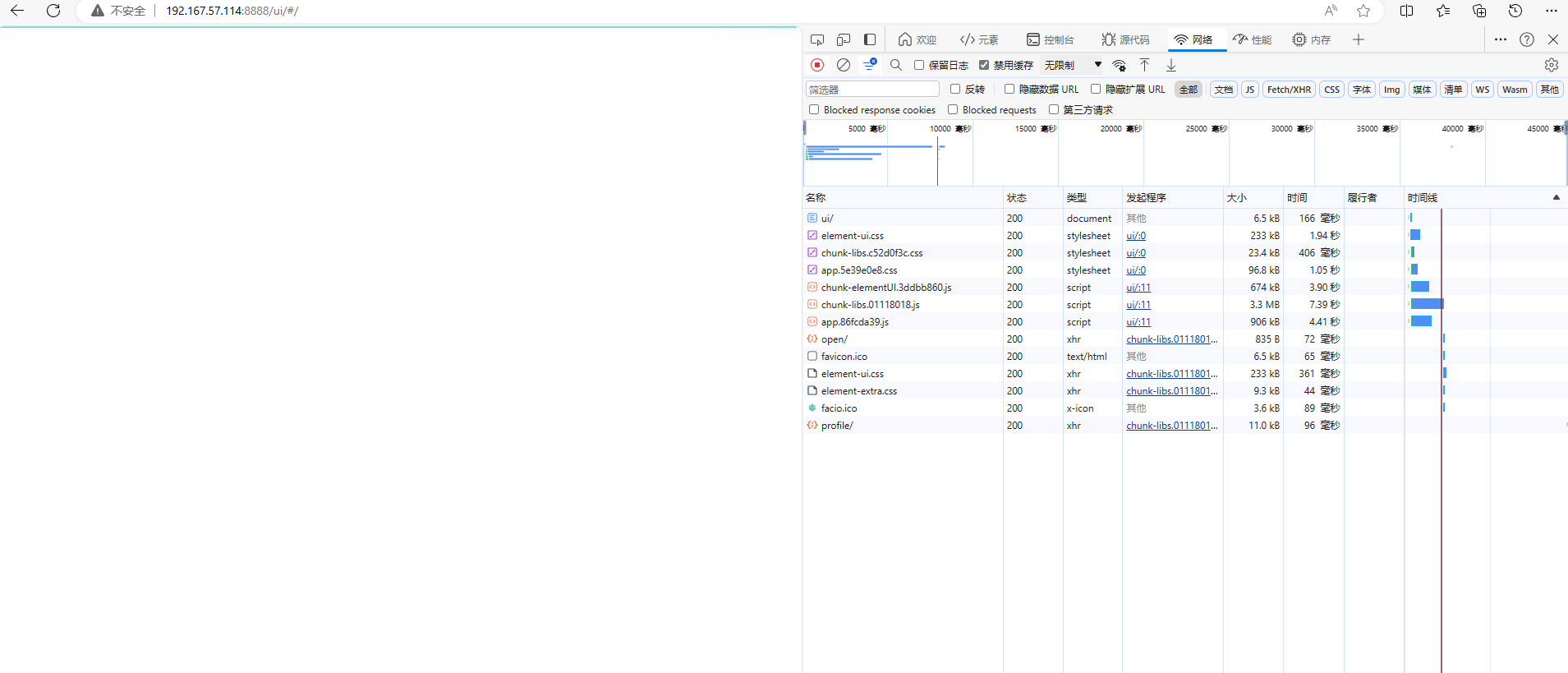1568x673 pixels.
Task: Switch to the 欢迎 tab
Action: pyautogui.click(x=917, y=39)
